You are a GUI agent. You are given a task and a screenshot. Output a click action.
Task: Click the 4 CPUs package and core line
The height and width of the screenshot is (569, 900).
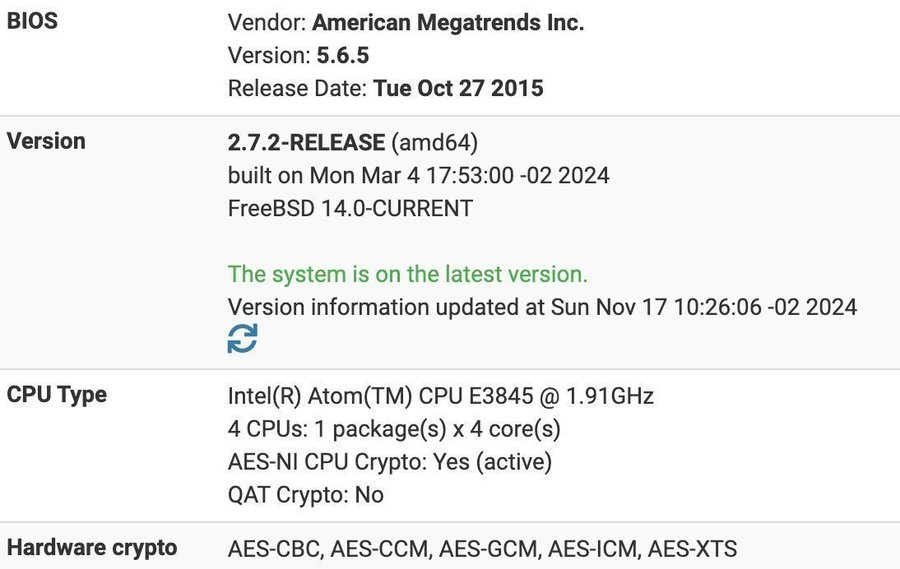(394, 429)
